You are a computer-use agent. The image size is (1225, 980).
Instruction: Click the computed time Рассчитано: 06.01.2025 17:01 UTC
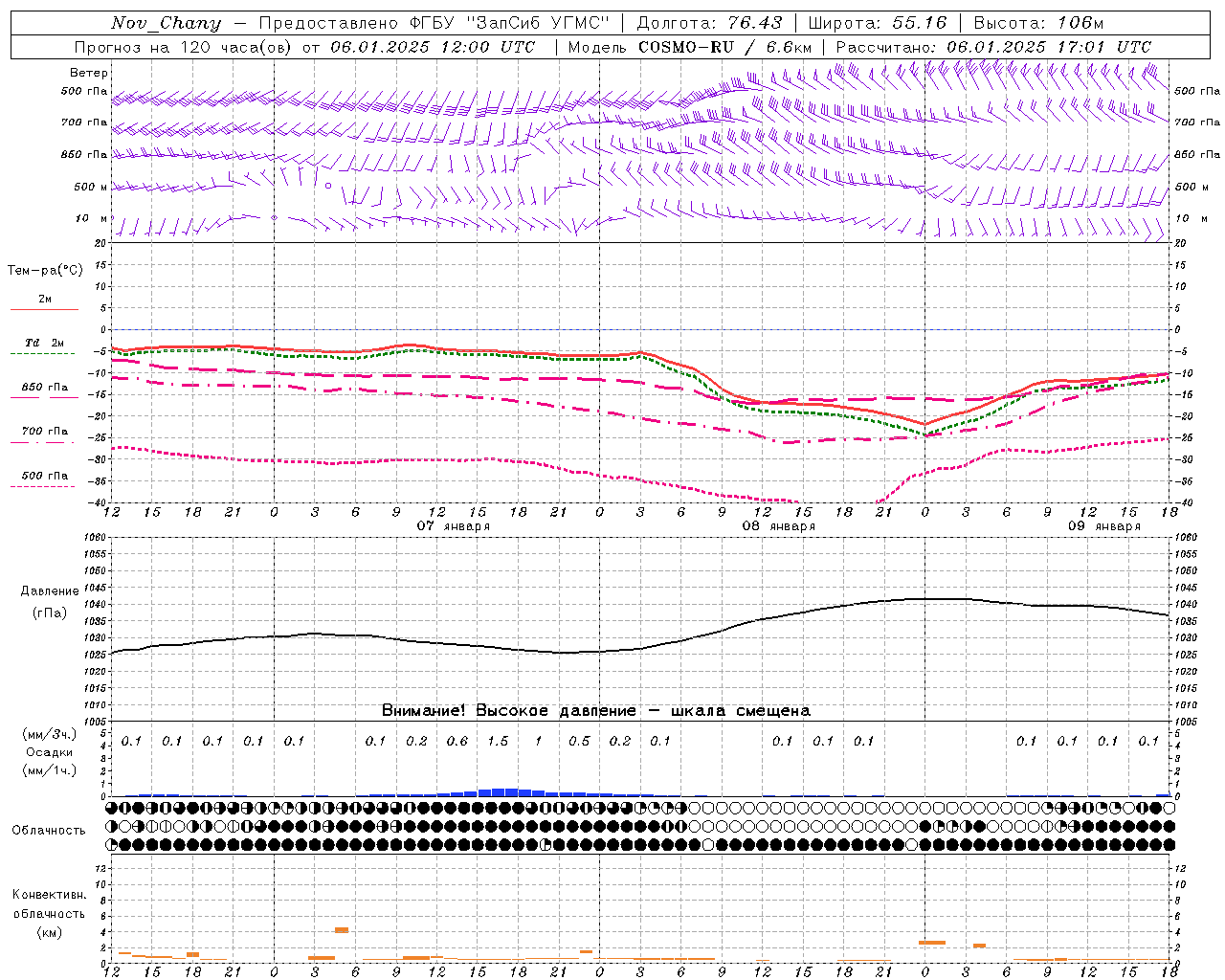pyautogui.click(x=993, y=47)
